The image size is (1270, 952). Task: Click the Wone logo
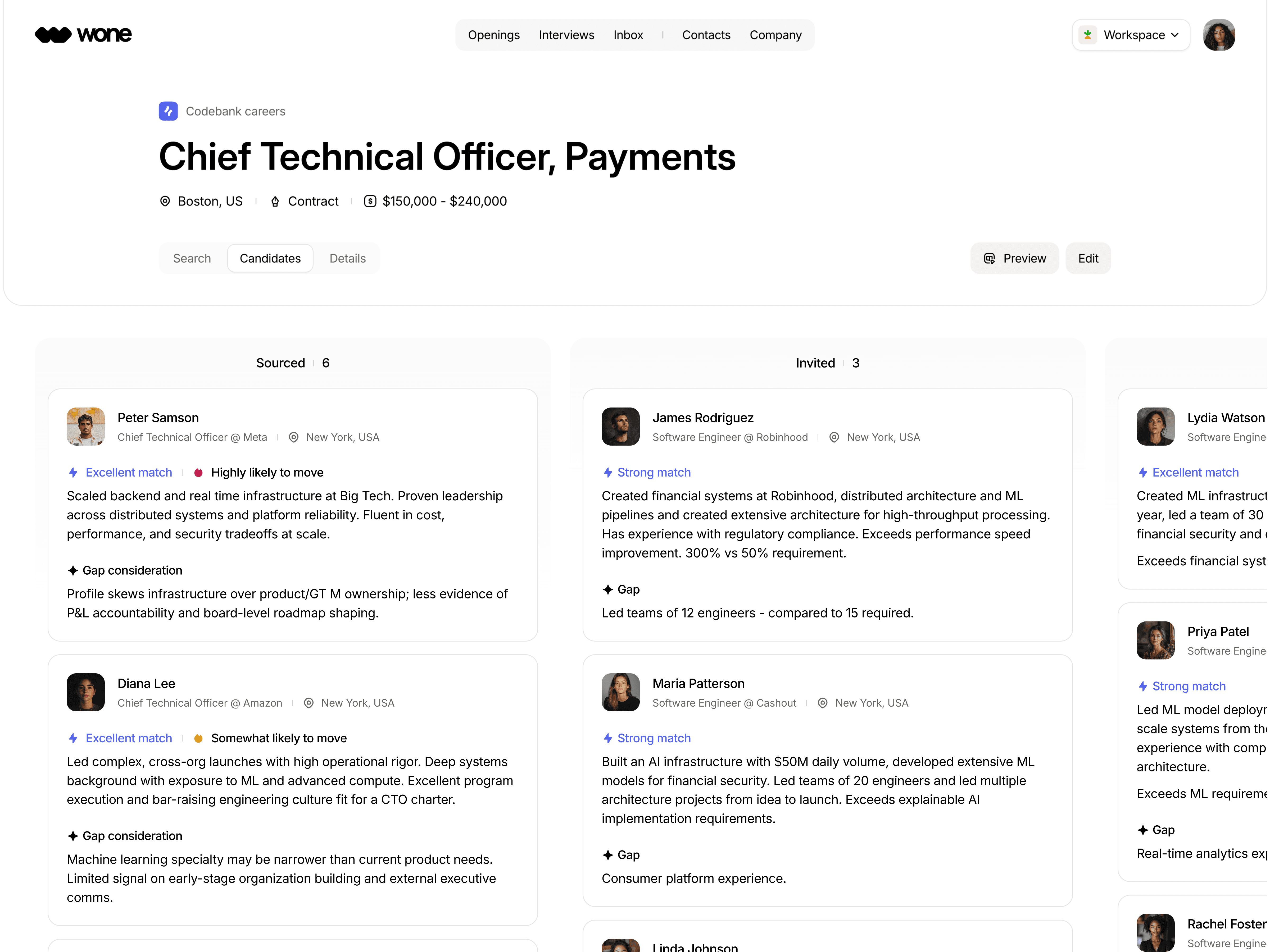click(83, 35)
